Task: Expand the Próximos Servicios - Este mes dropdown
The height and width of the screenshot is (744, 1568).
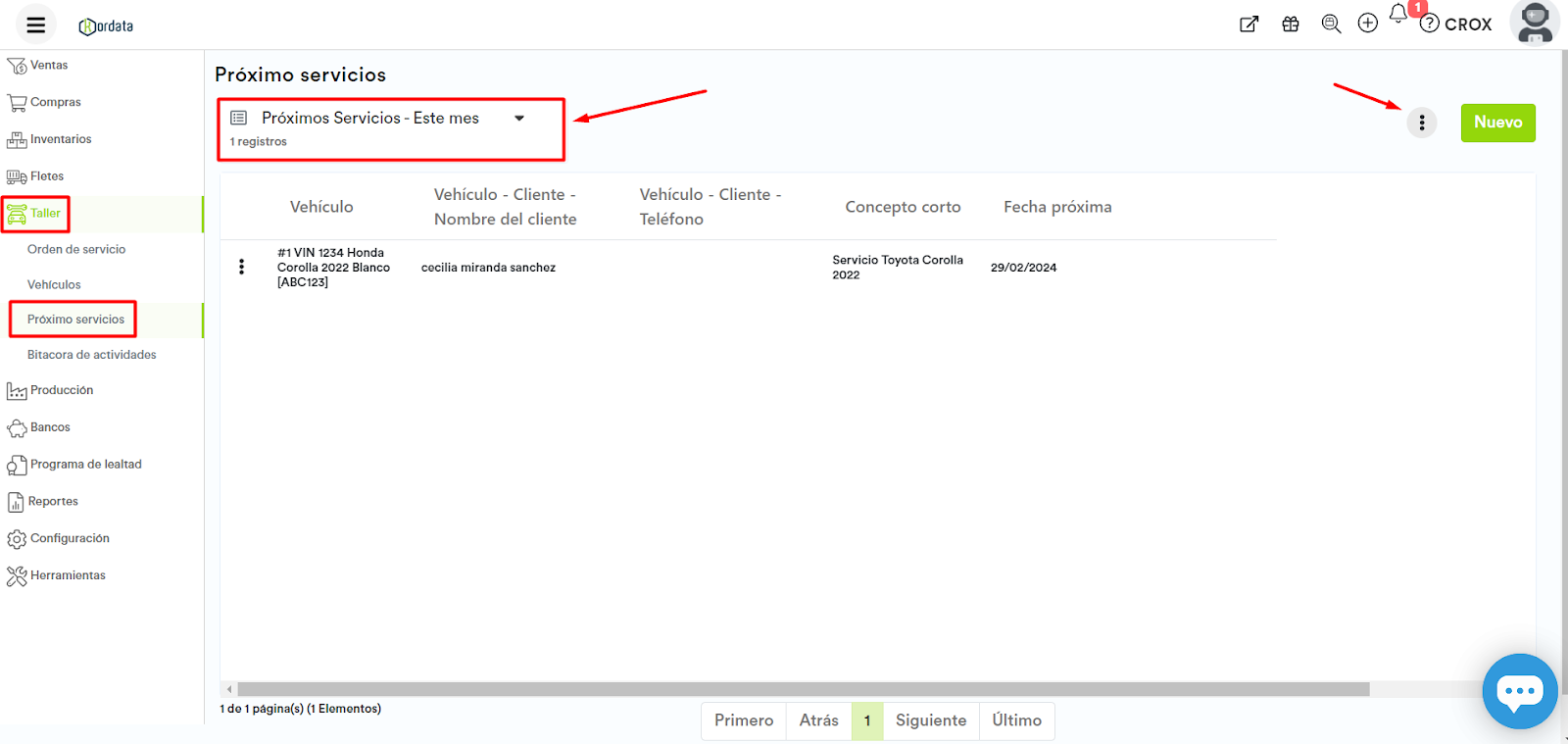Action: point(519,119)
